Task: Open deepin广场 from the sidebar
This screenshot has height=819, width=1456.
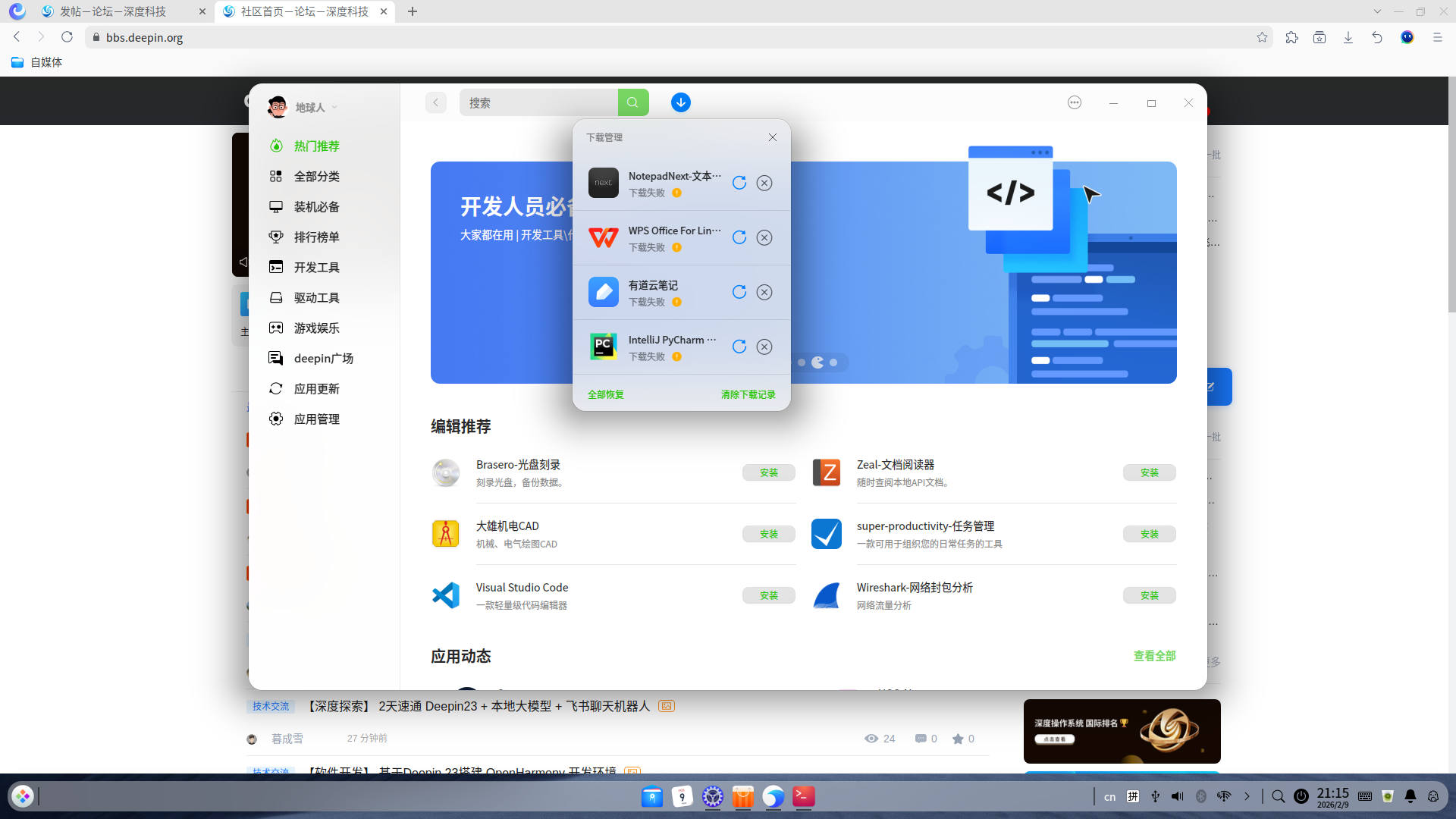Action: 323,358
